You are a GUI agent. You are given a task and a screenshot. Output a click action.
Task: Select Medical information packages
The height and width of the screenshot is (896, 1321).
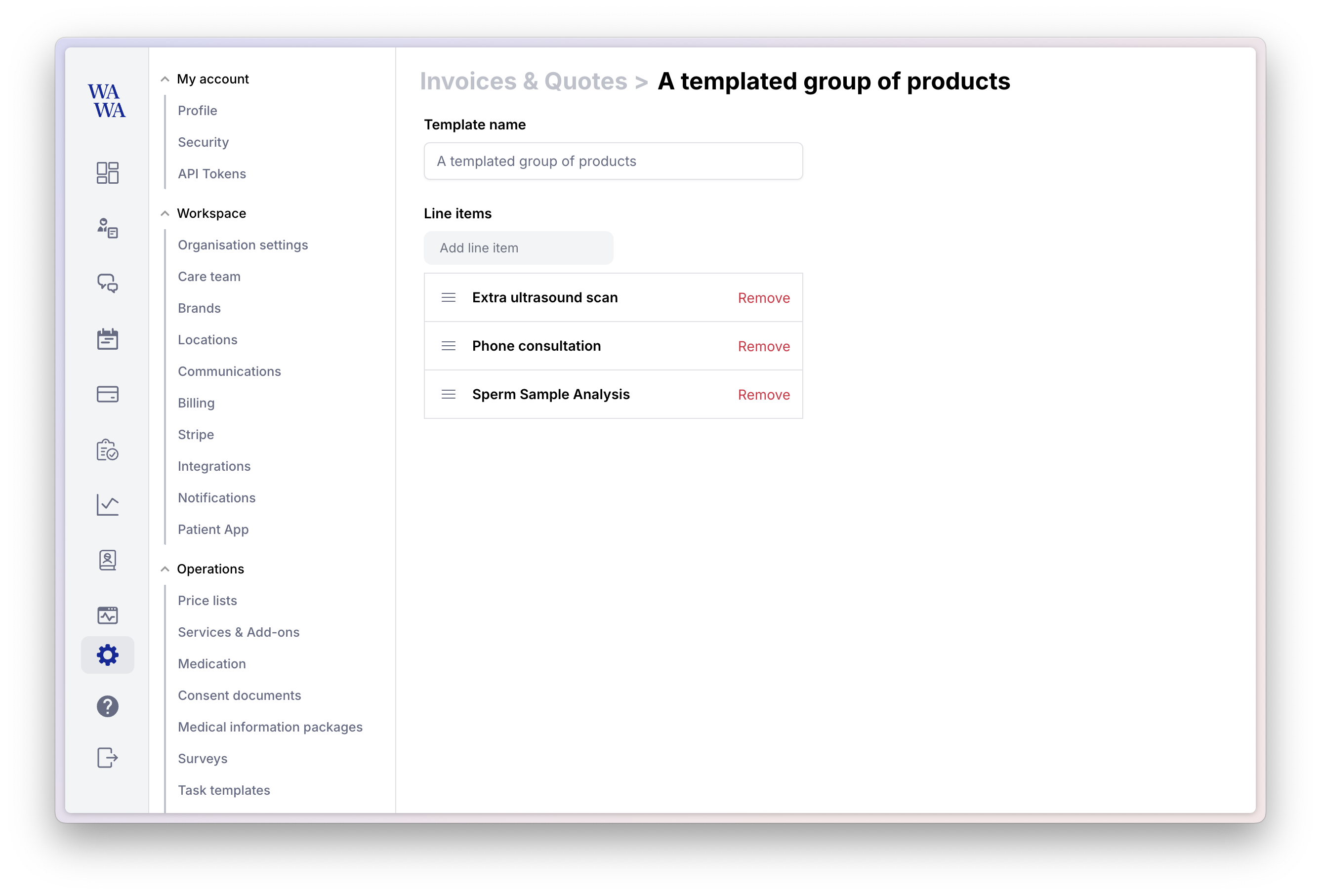270,727
